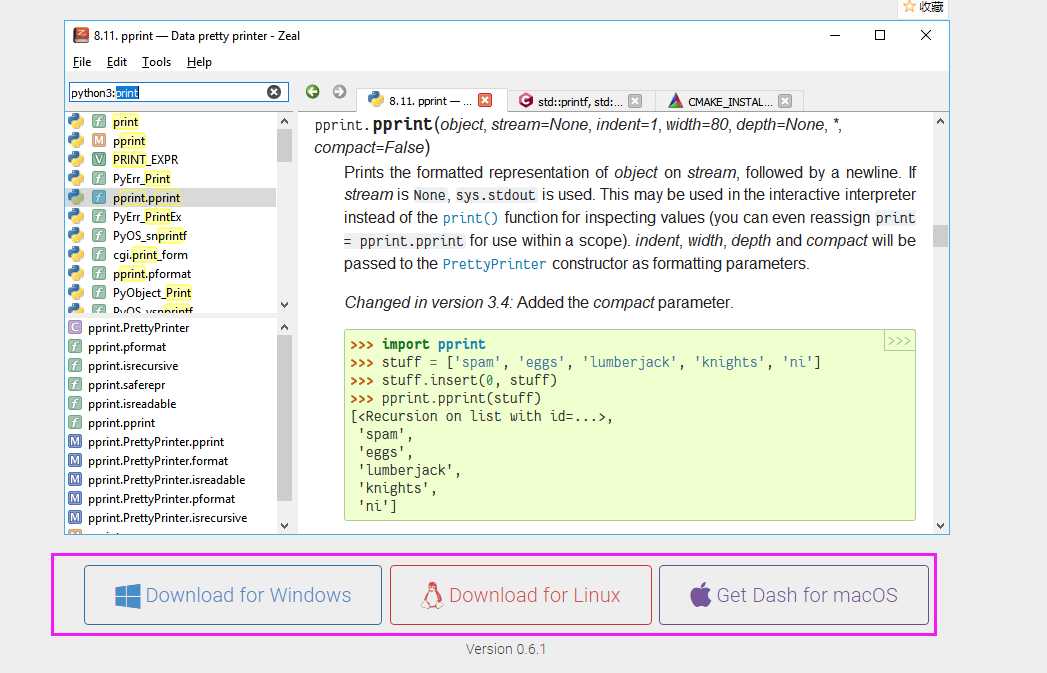Close the std::printf tab
Screen dimensions: 1047x673
pos(635,101)
